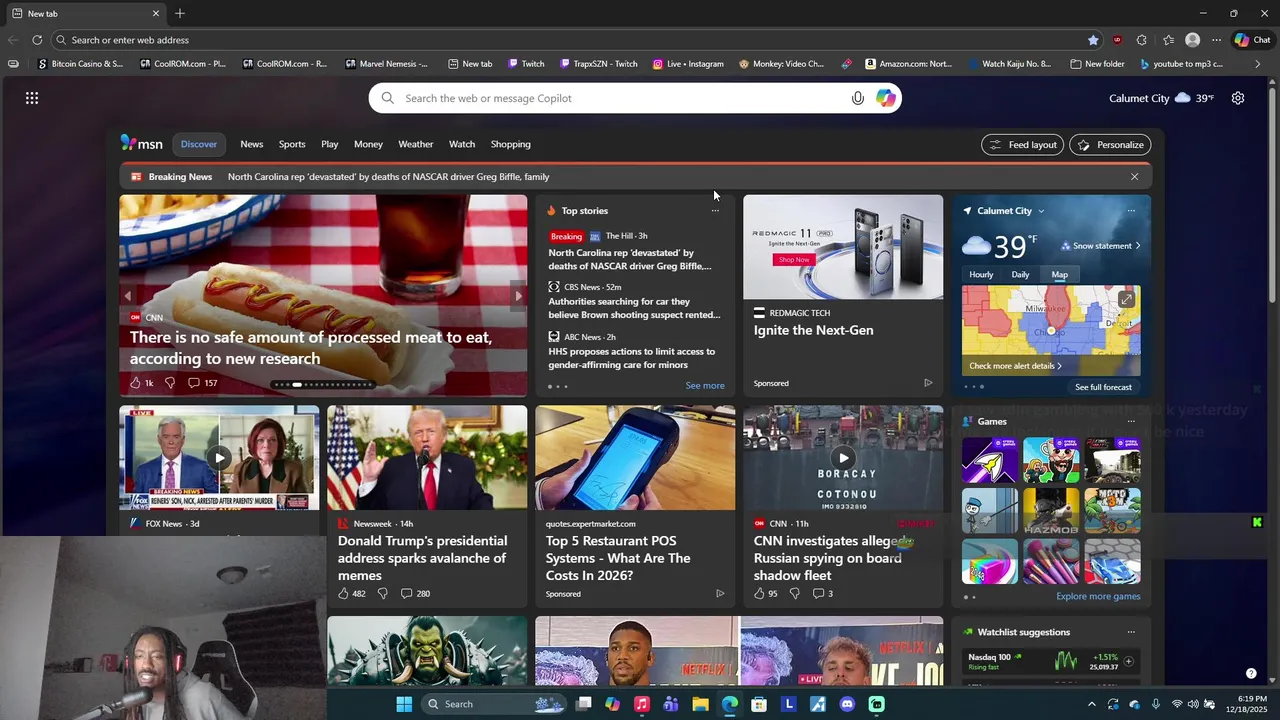1280x720 pixels.
Task: Add Nasdaq 100 to watchlist
Action: [1128, 661]
